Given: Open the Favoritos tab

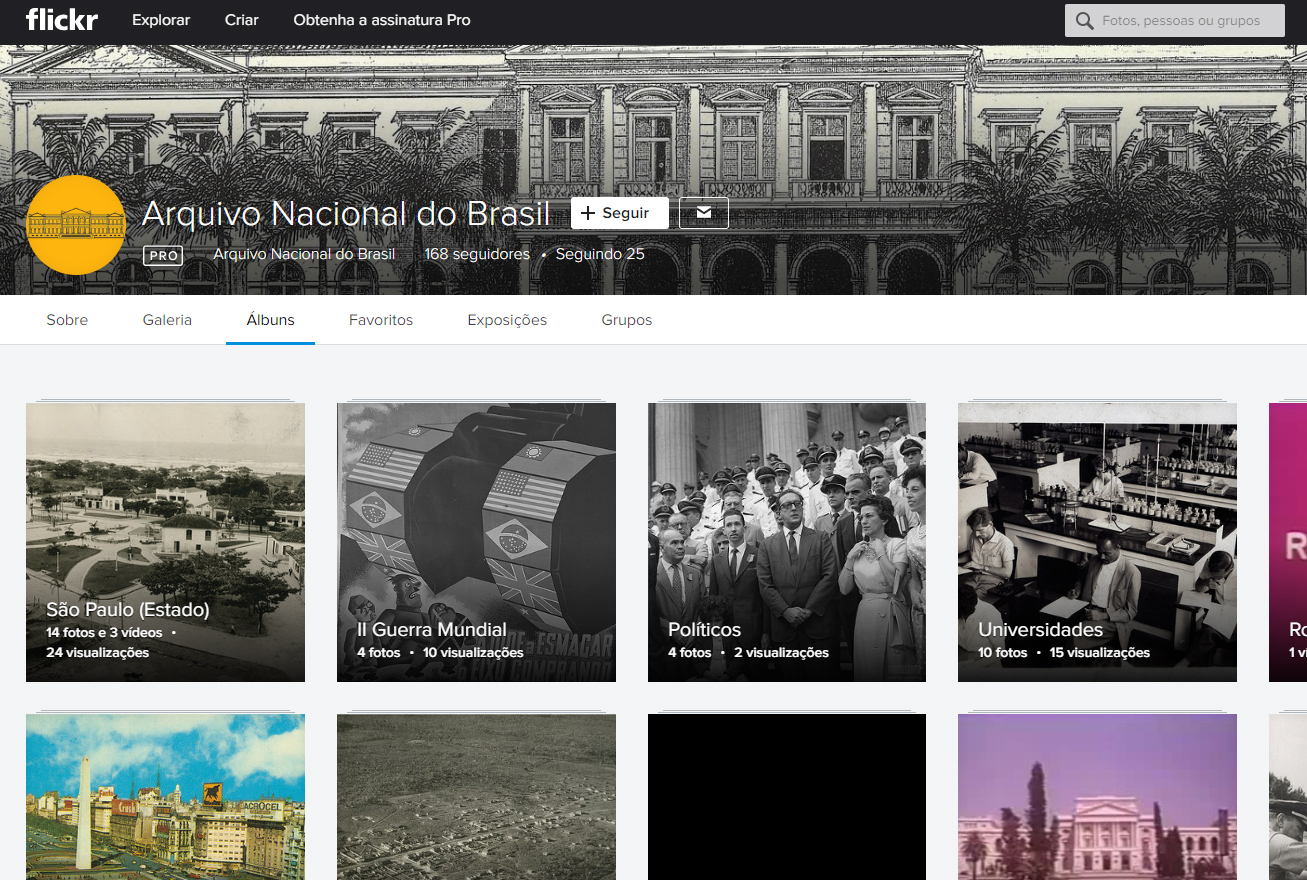Looking at the screenshot, I should pos(381,319).
